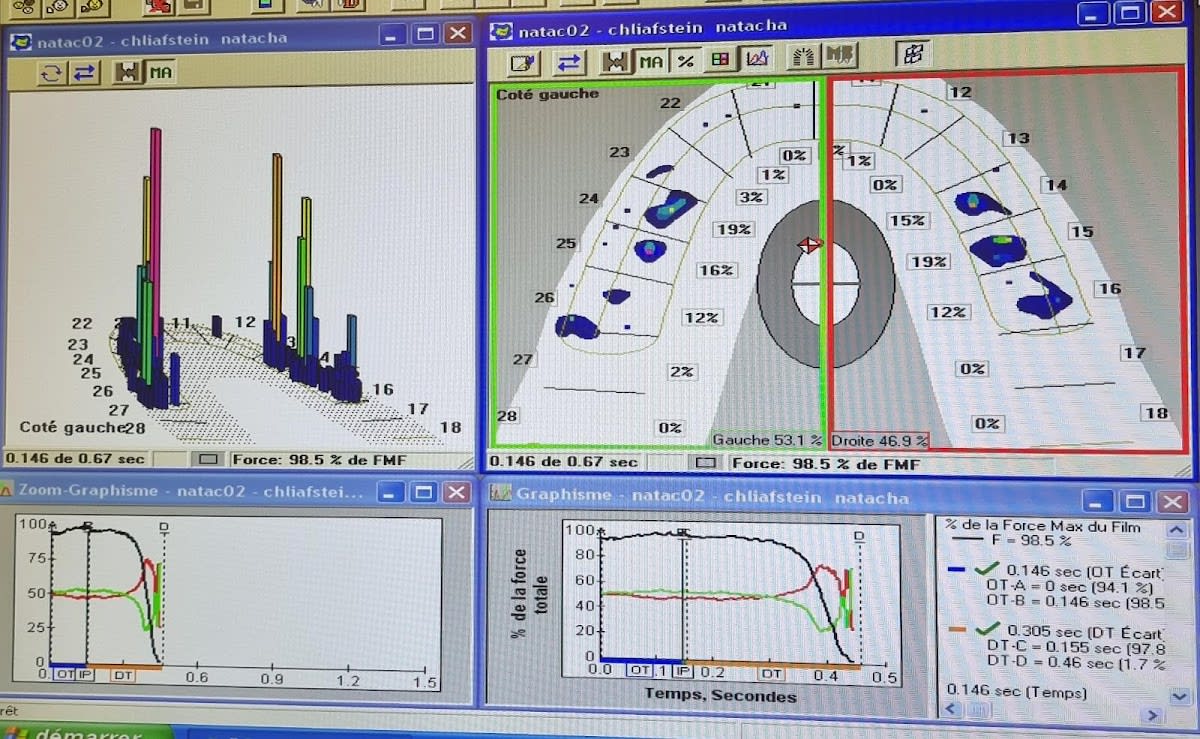Click the legend scroll-right arrow in Graphisme
This screenshot has width=1200, height=739.
(1153, 714)
